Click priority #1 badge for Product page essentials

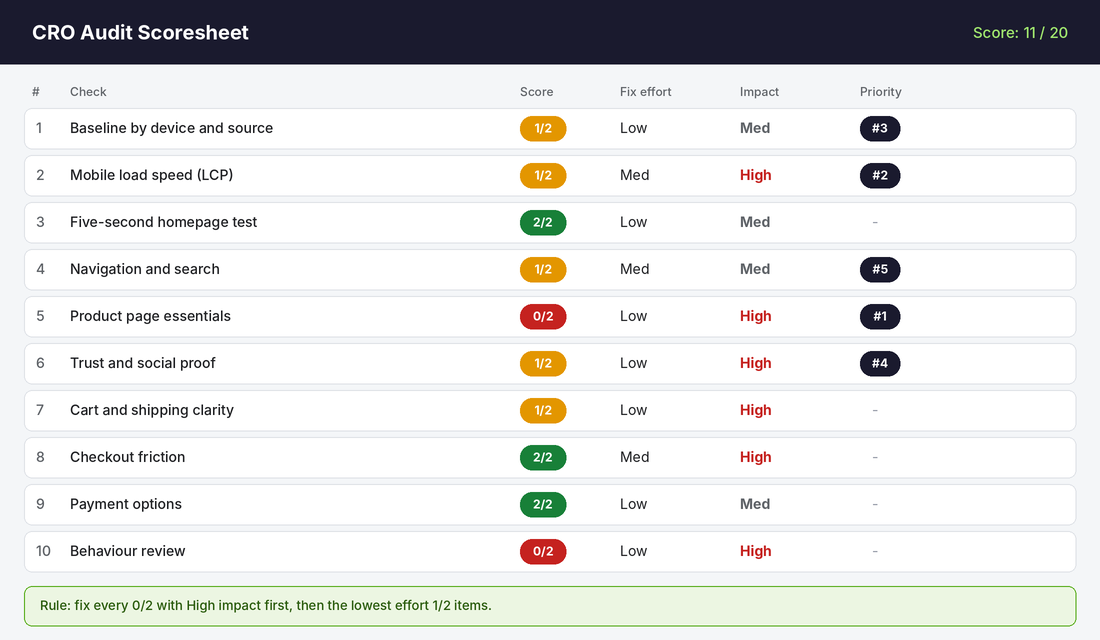click(x=880, y=316)
